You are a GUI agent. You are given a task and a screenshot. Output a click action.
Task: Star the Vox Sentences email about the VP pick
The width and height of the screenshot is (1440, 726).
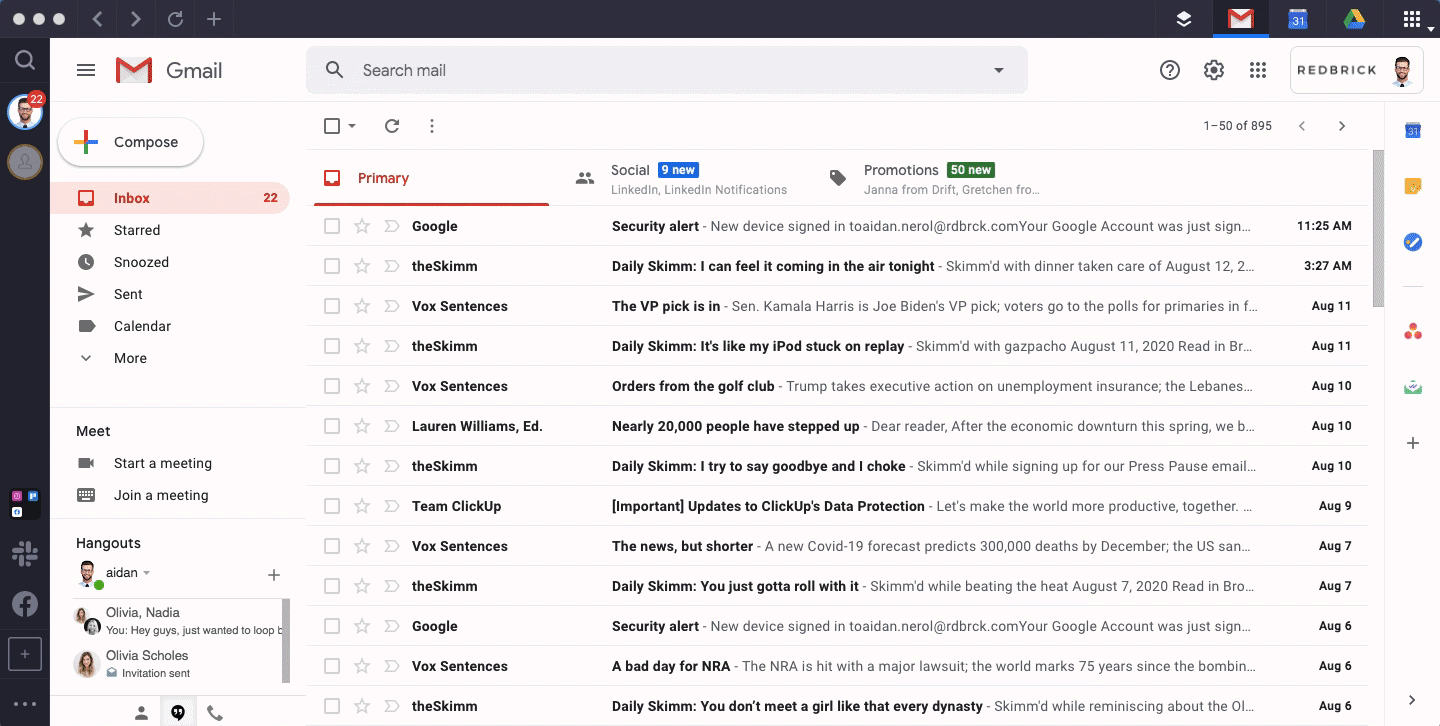pos(361,306)
